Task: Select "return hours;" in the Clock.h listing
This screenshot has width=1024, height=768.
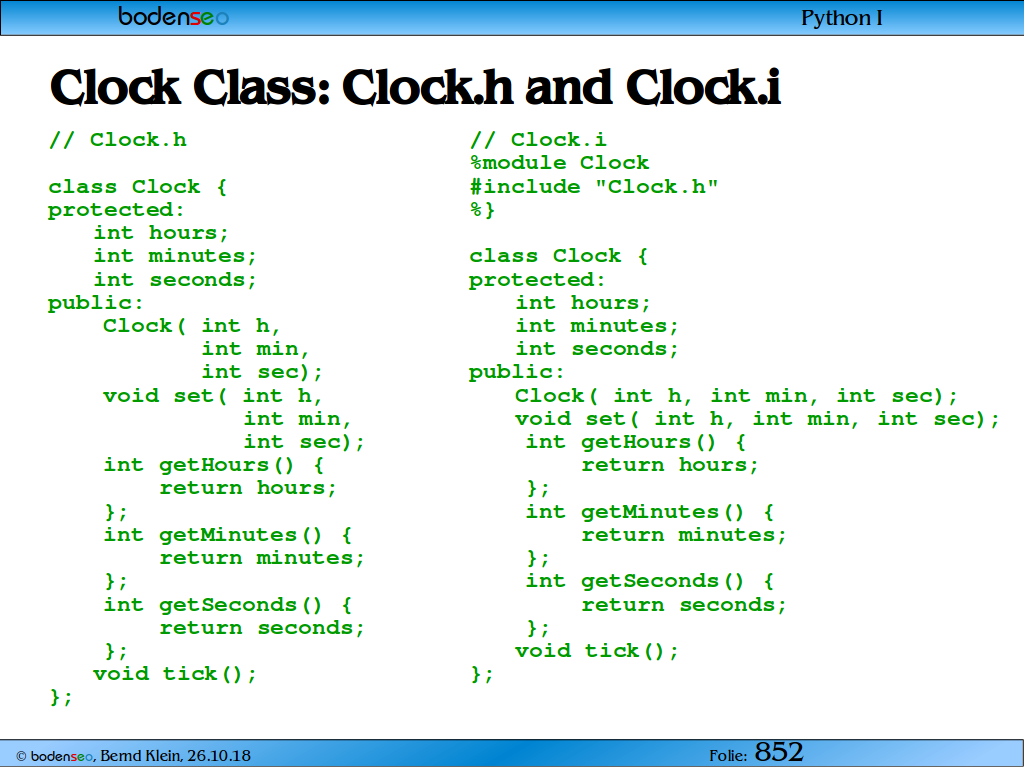Action: point(248,488)
